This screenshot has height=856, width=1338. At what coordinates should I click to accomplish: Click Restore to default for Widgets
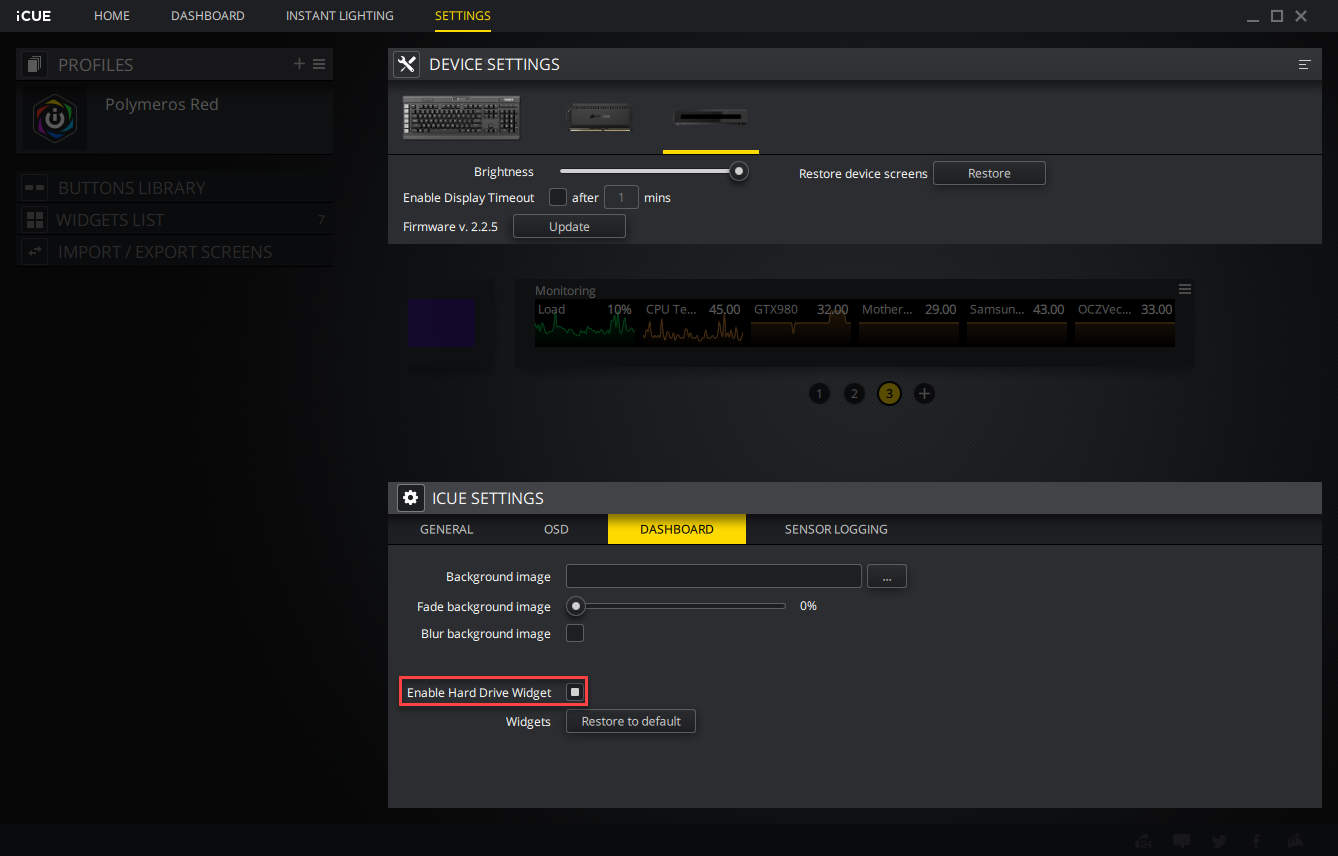(x=631, y=721)
